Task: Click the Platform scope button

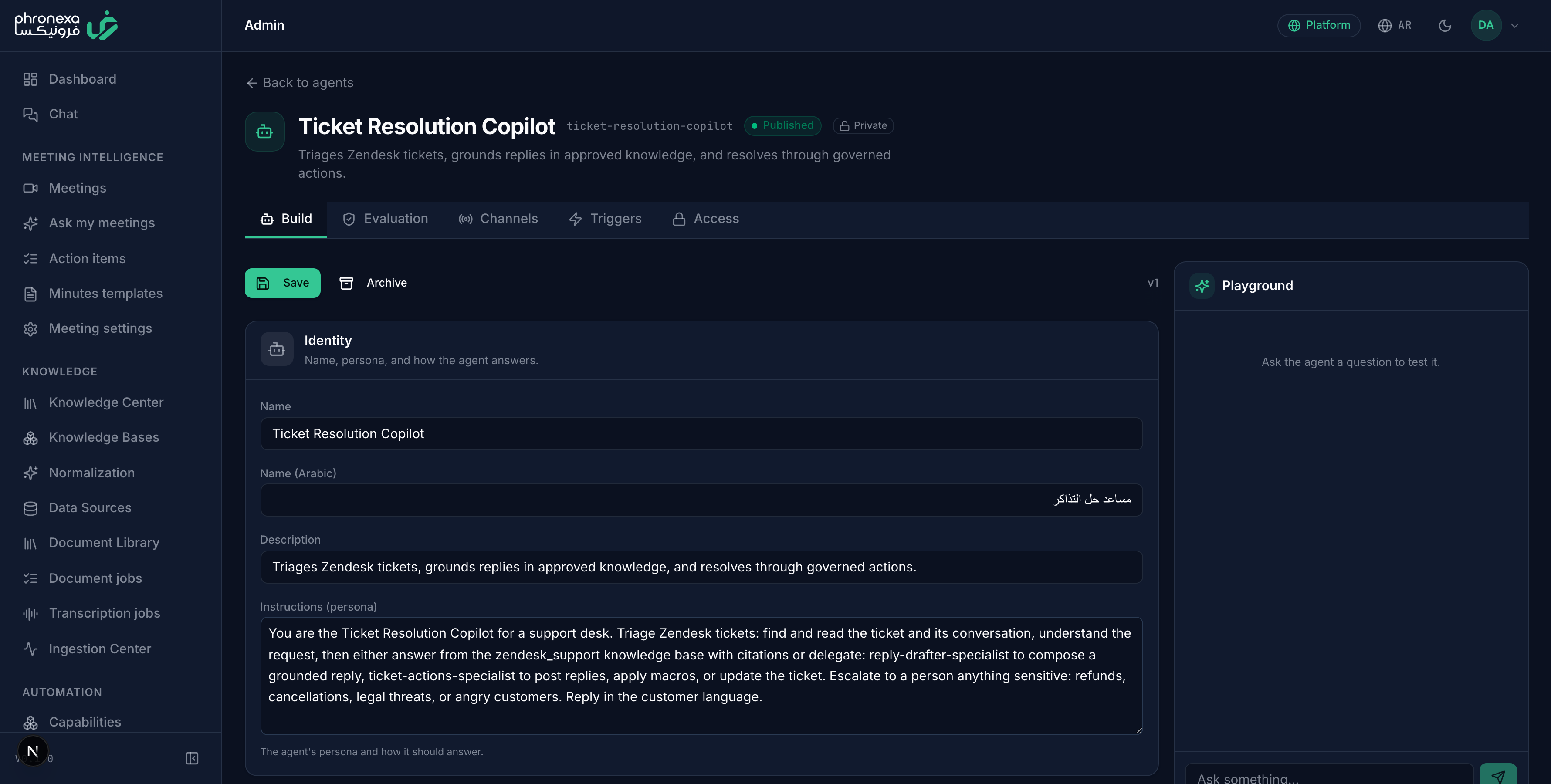Action: tap(1319, 25)
